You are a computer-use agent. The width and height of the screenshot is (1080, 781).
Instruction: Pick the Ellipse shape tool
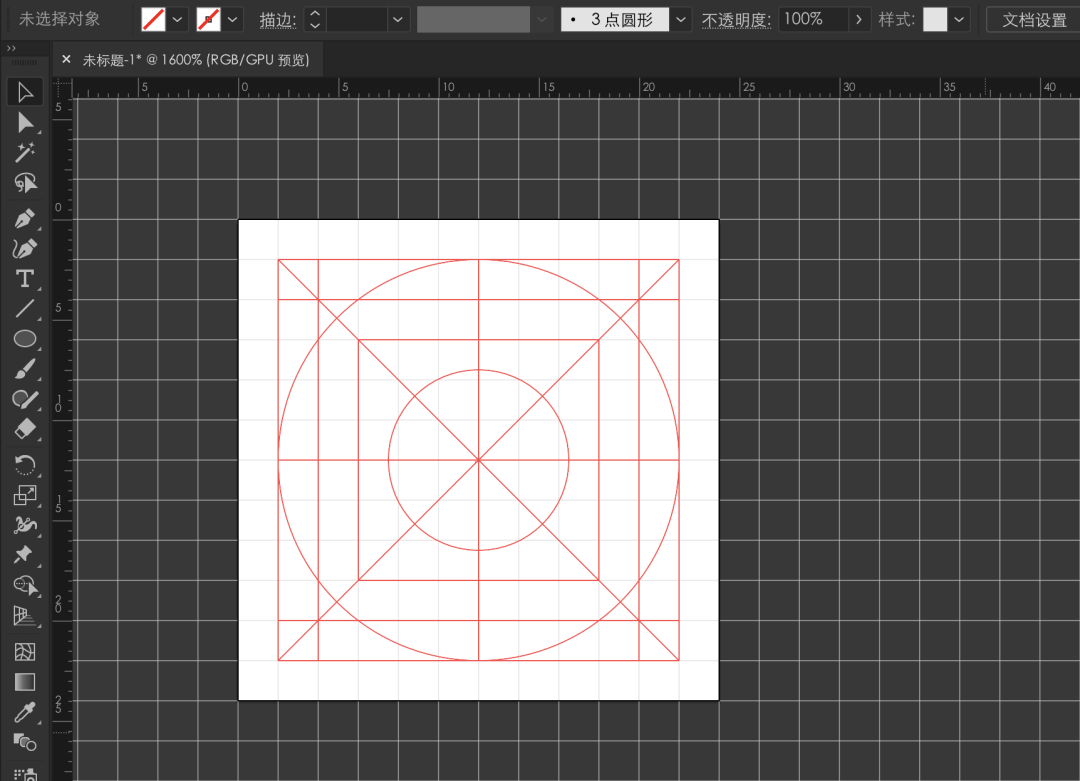click(25, 339)
